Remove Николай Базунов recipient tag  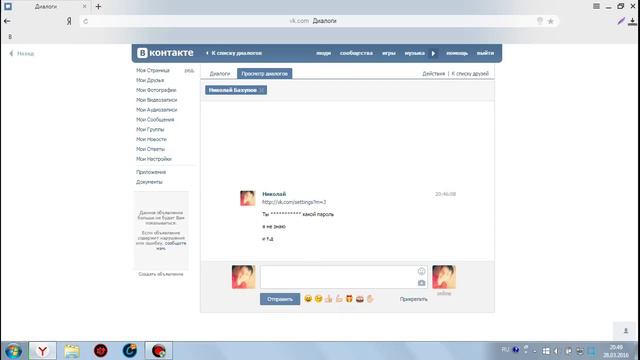pyautogui.click(x=262, y=90)
